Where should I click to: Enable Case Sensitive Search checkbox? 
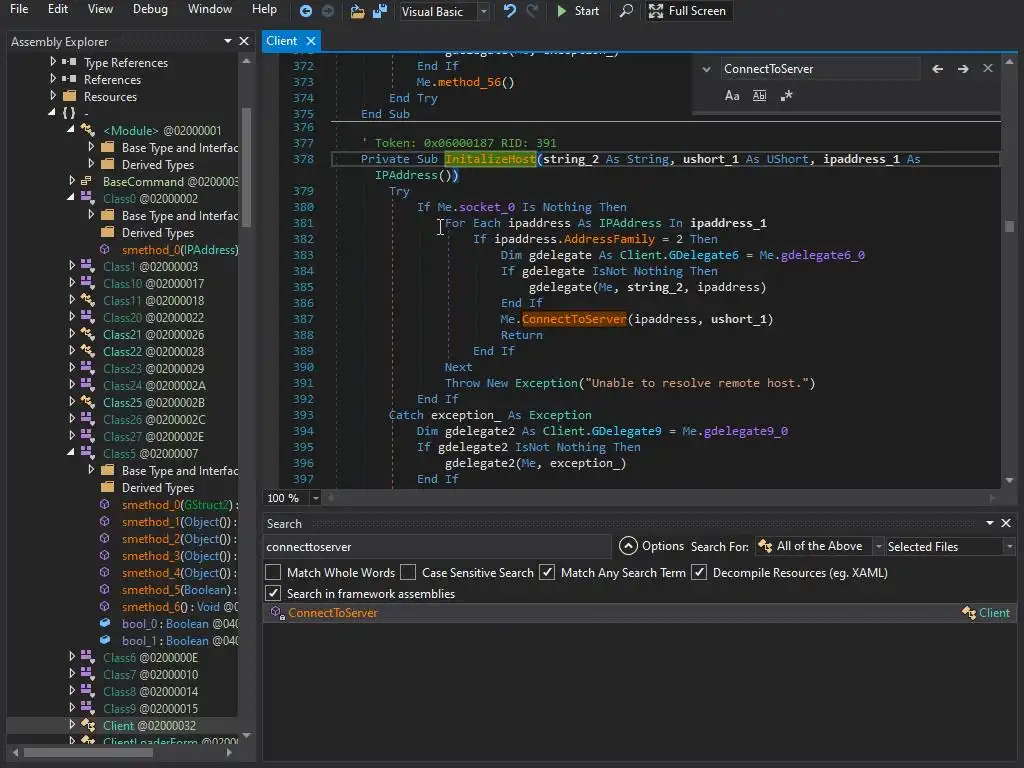tap(408, 573)
